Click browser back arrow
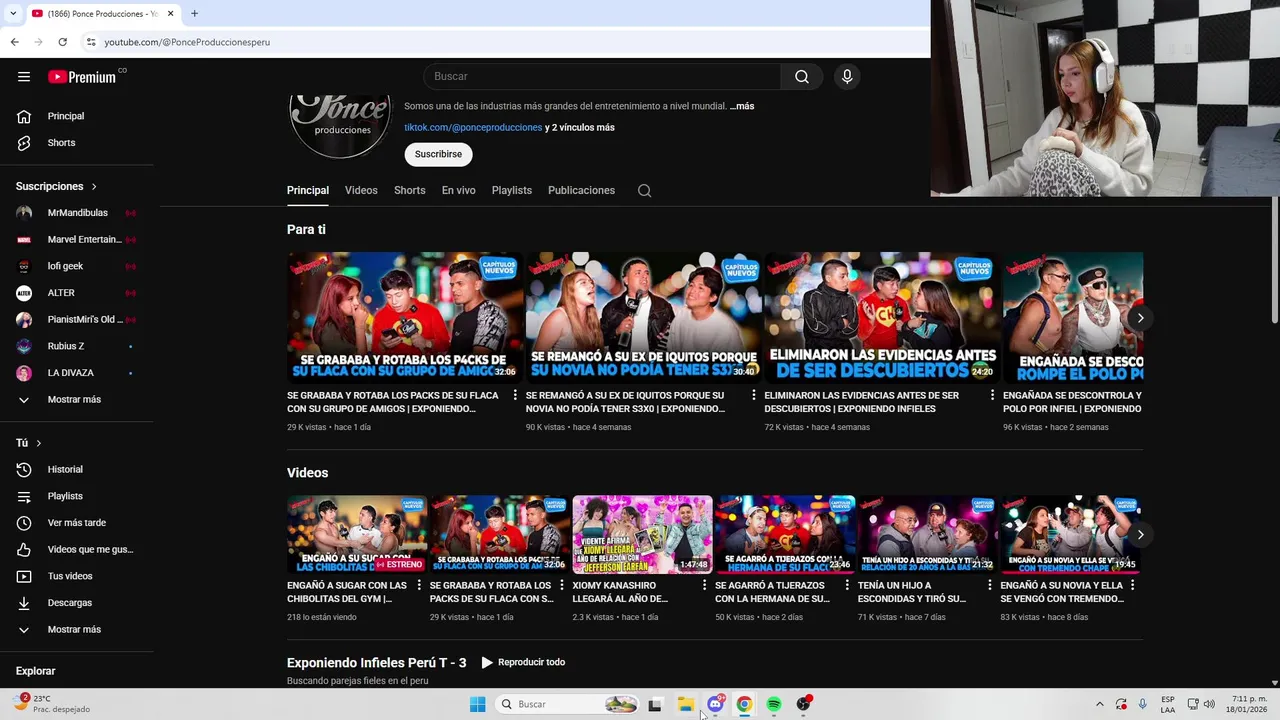Viewport: 1280px width, 720px height. pos(14,42)
